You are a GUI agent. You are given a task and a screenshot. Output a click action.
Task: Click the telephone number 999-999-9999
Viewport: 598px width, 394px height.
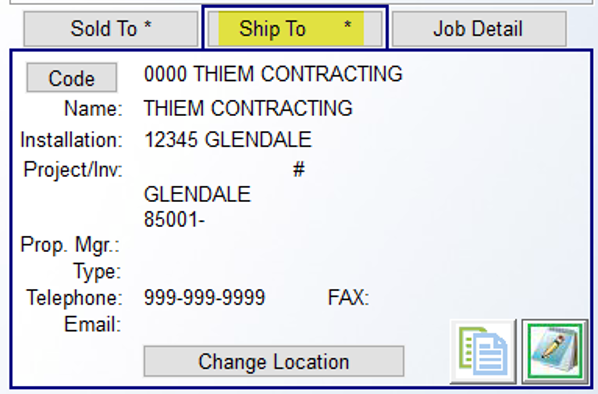204,297
